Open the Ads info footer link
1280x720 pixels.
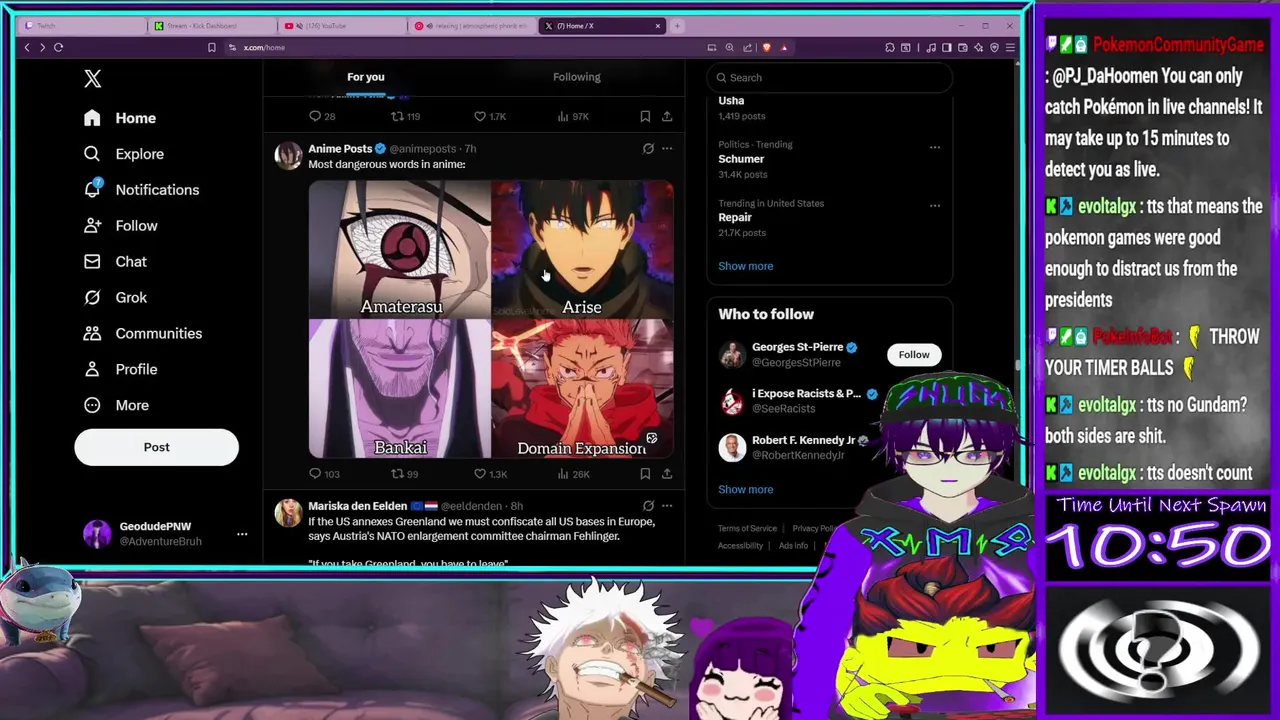[793, 546]
